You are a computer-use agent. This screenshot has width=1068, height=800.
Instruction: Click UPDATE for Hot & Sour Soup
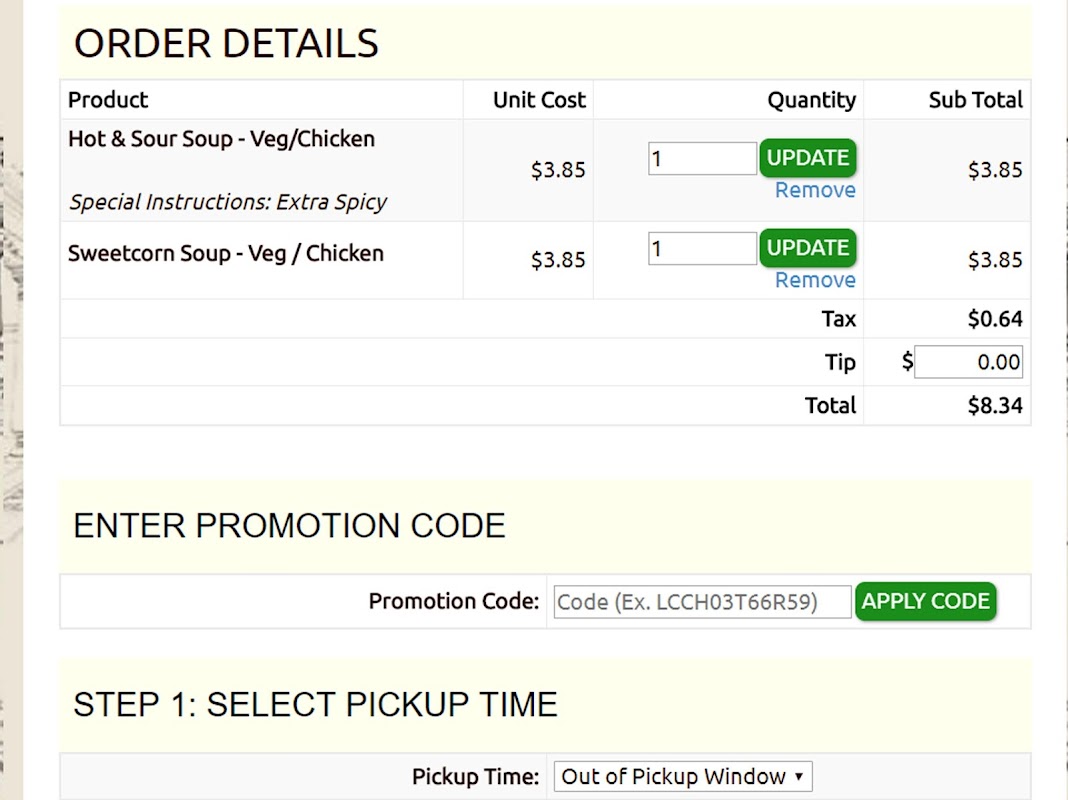tap(808, 158)
